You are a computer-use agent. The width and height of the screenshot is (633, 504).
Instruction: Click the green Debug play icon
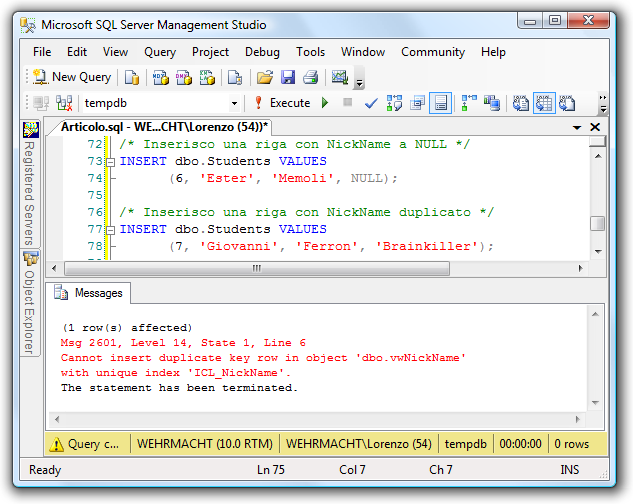325,103
